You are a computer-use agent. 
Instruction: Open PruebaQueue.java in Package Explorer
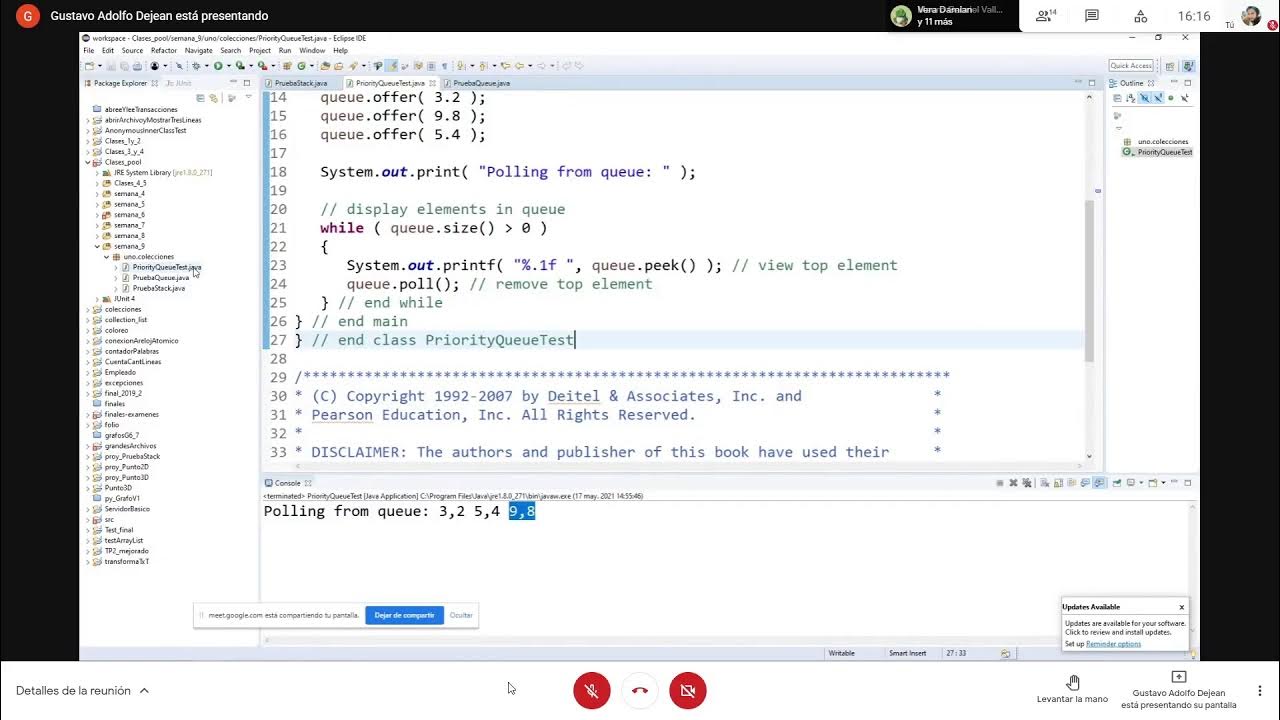pos(160,278)
